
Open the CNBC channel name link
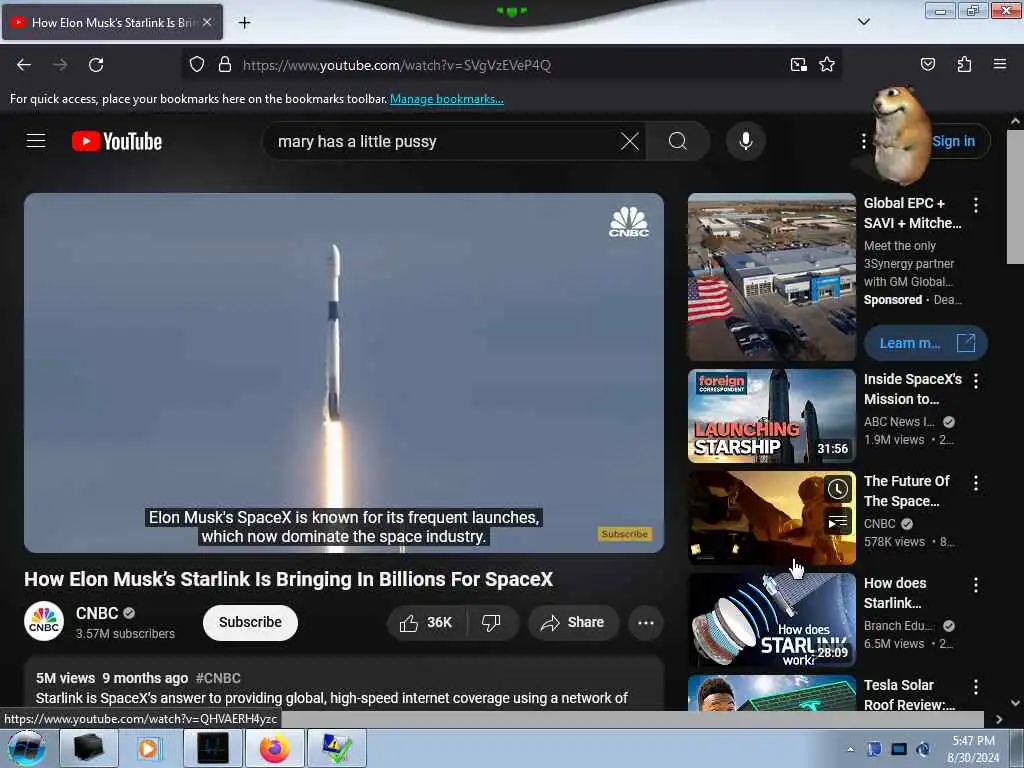pyautogui.click(x=97, y=613)
